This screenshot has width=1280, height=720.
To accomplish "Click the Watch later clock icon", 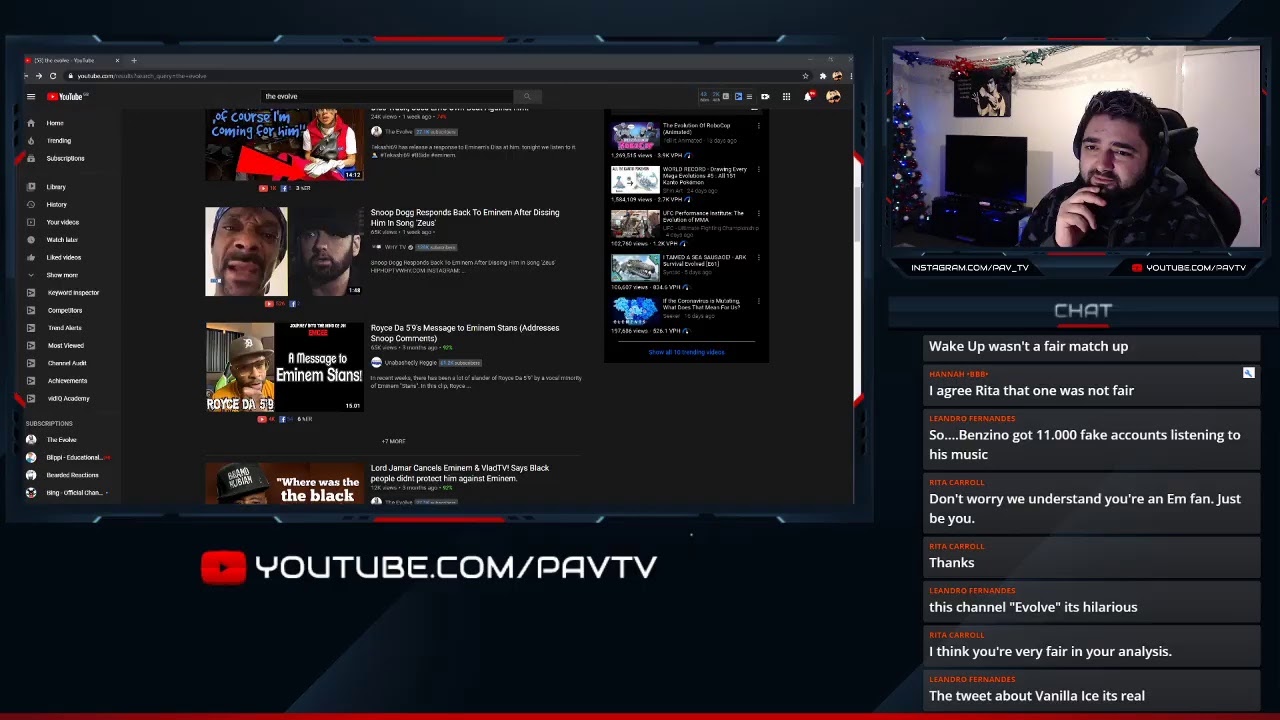I will [x=31, y=240].
